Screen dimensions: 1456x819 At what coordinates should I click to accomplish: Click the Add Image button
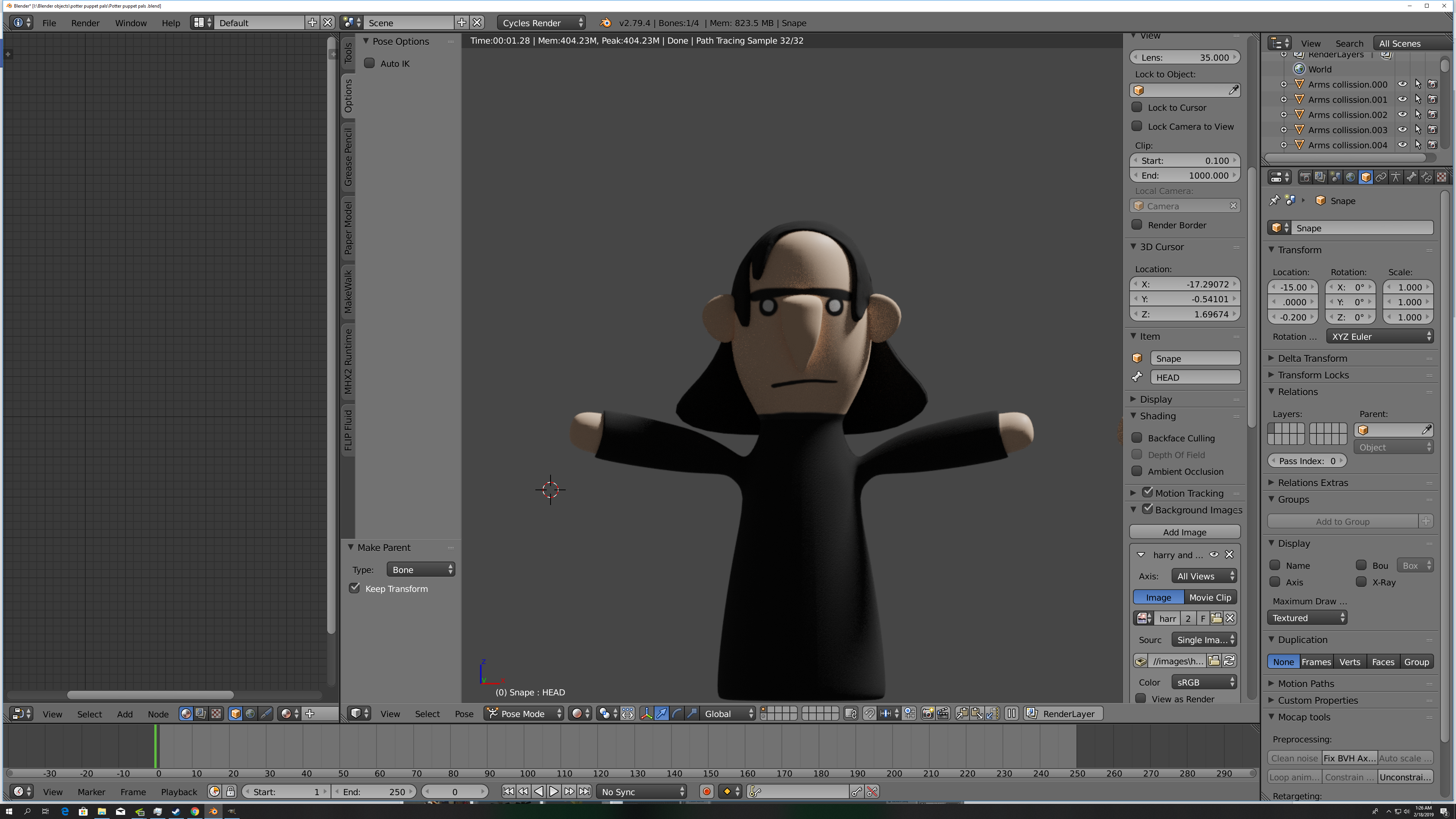point(1185,532)
